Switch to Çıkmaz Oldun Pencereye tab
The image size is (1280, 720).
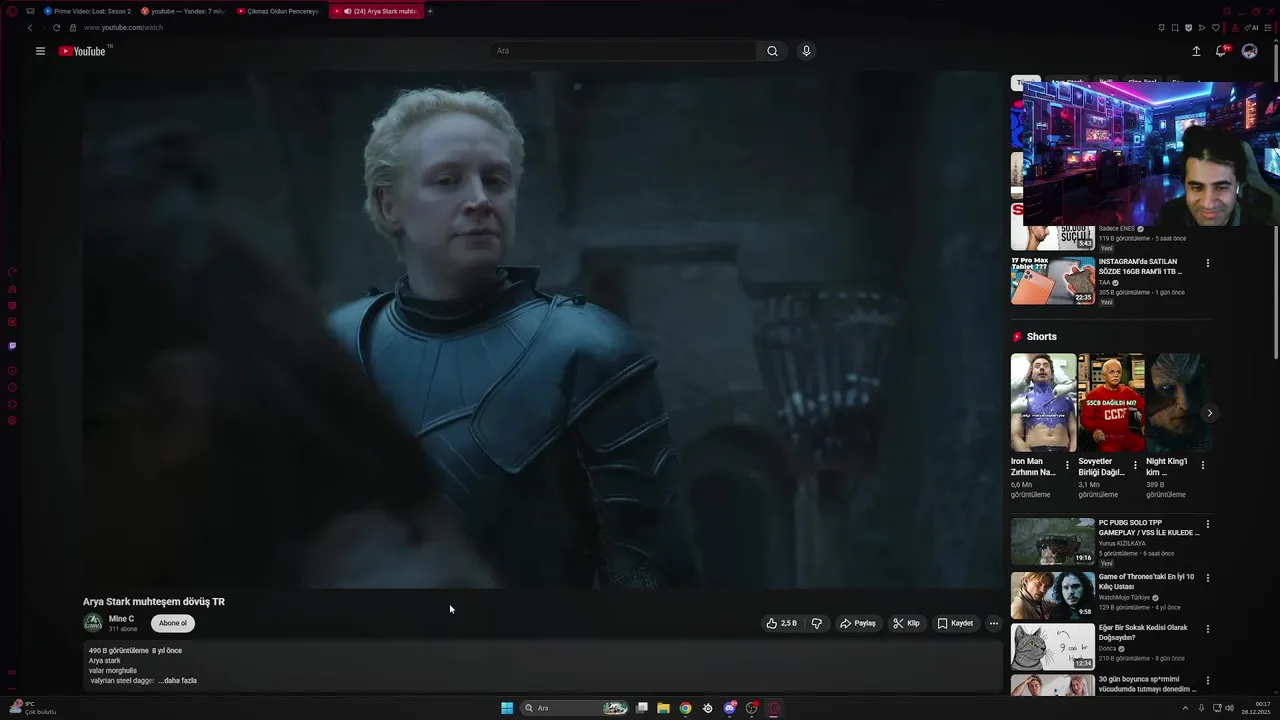click(279, 11)
